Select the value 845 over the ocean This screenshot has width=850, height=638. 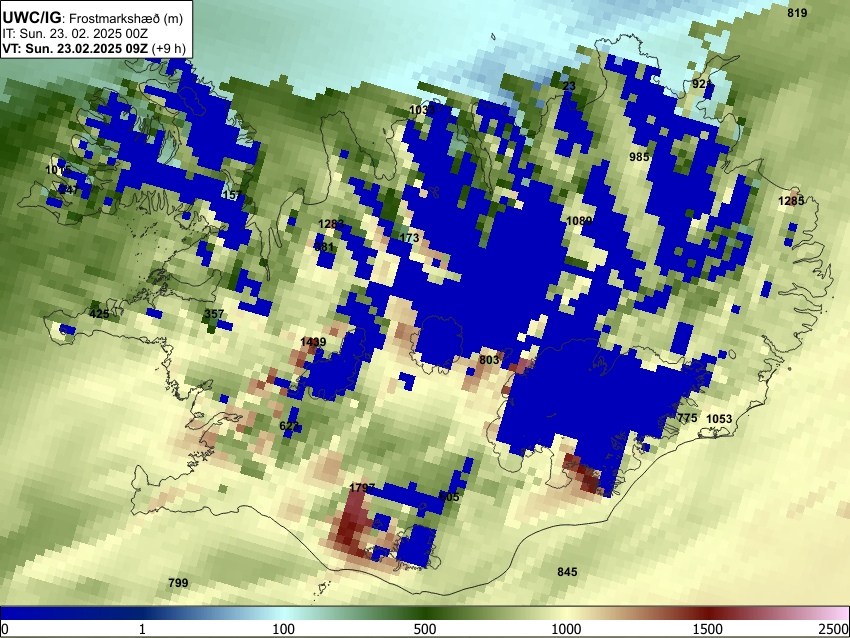[567, 572]
